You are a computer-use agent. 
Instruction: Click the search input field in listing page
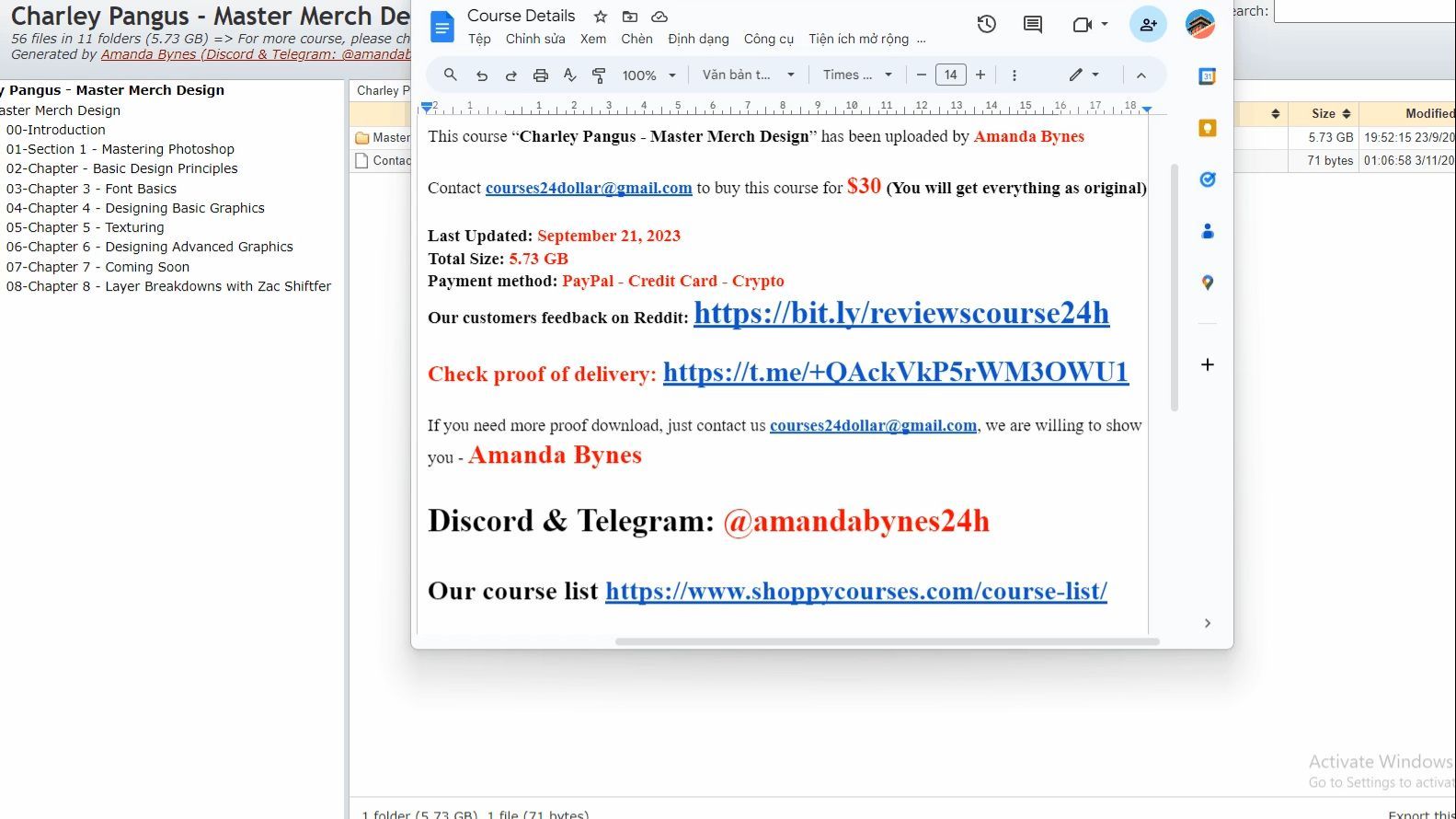coord(1365,11)
